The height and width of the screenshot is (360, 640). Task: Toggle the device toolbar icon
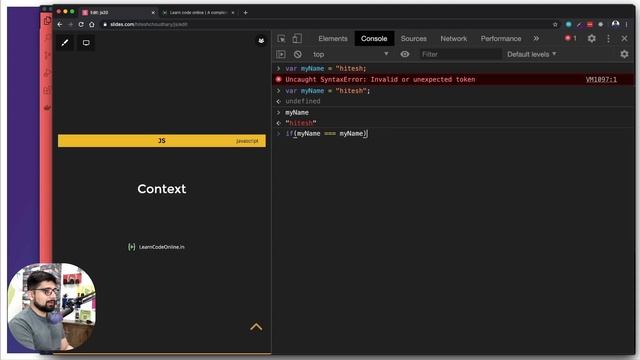click(x=297, y=38)
